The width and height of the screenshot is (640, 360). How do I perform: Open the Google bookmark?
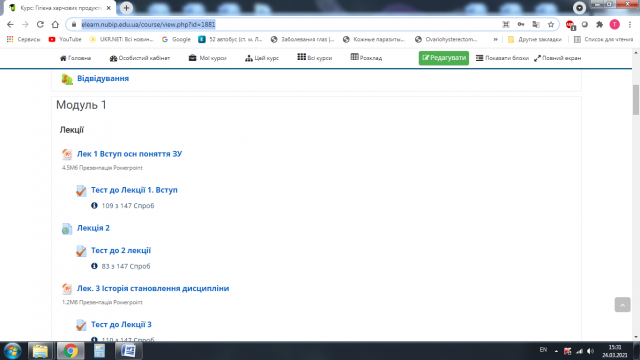point(176,39)
